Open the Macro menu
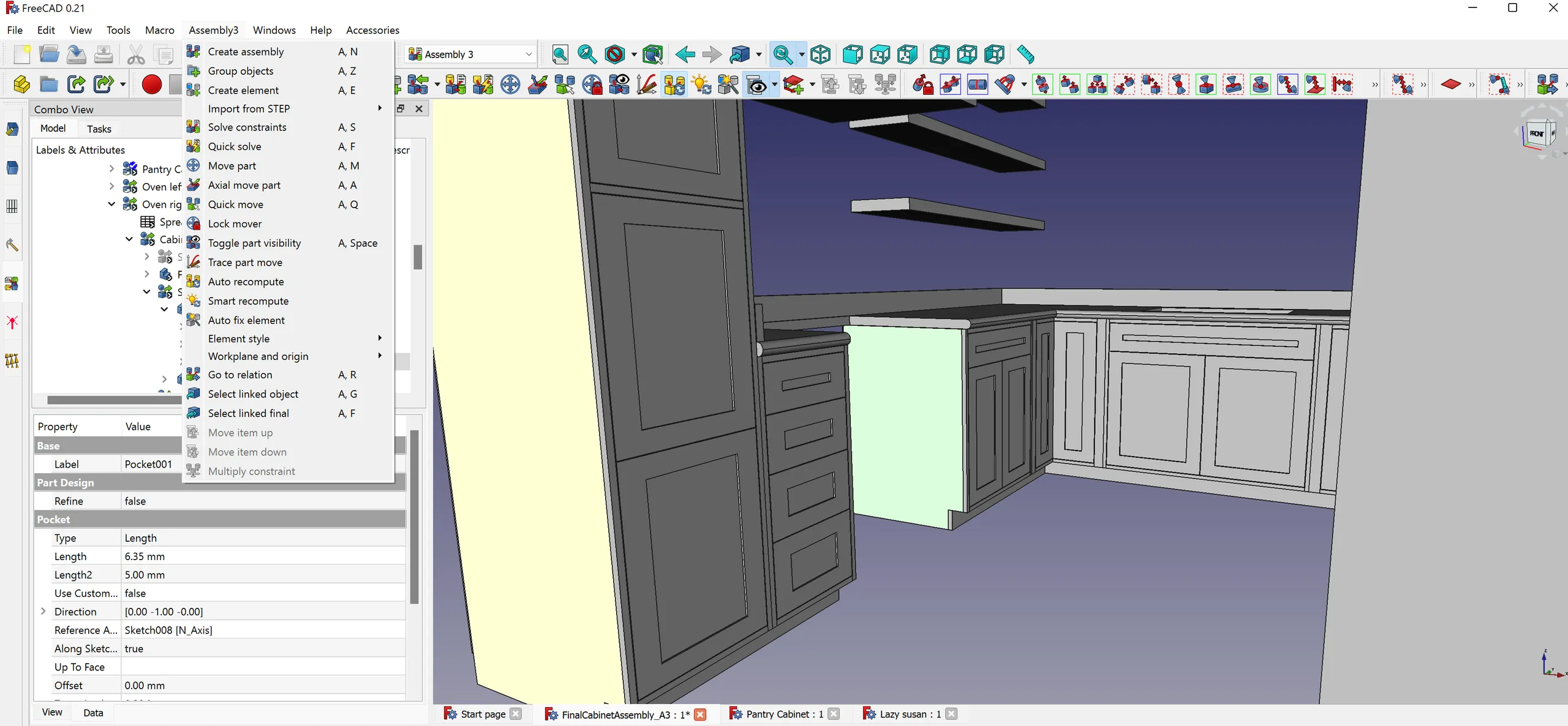 click(x=159, y=29)
